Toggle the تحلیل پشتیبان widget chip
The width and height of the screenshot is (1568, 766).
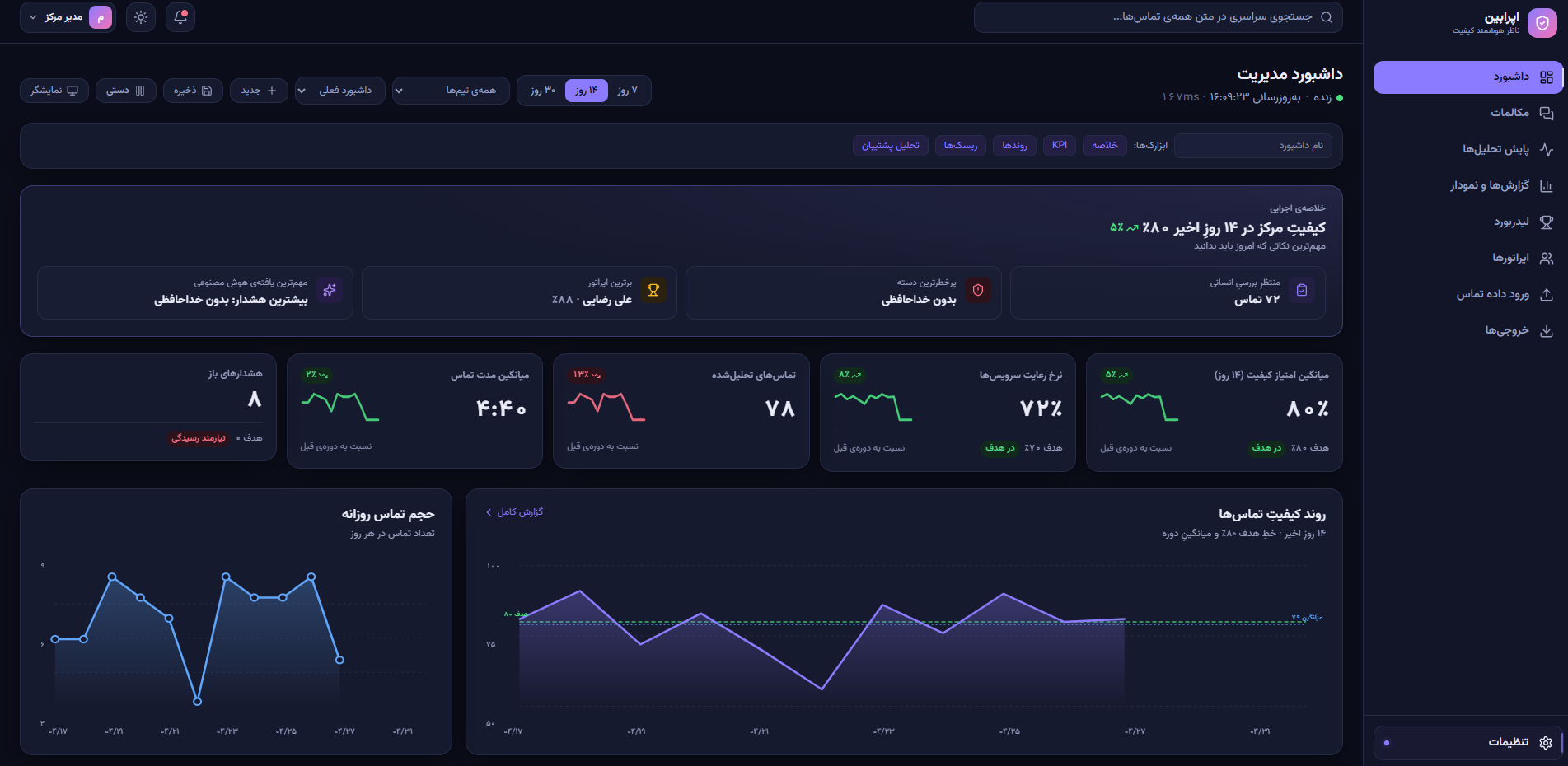[891, 146]
